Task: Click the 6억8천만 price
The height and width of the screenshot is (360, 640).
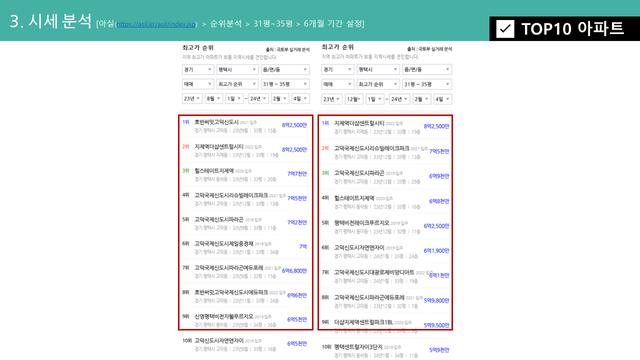Action: pos(439,201)
